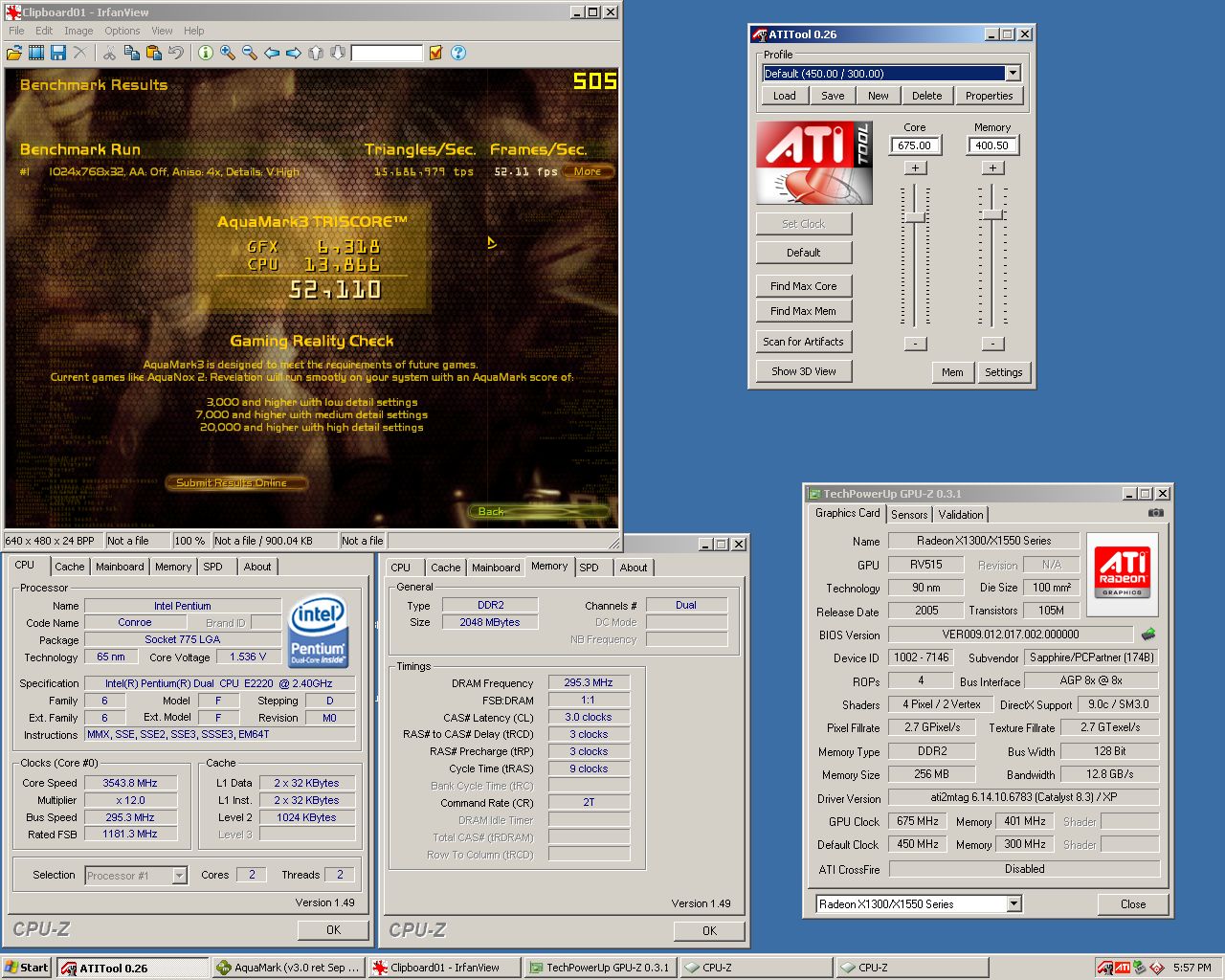1225x980 pixels.
Task: Click the Safely Remove Hardware tray icon
Action: point(1140,968)
